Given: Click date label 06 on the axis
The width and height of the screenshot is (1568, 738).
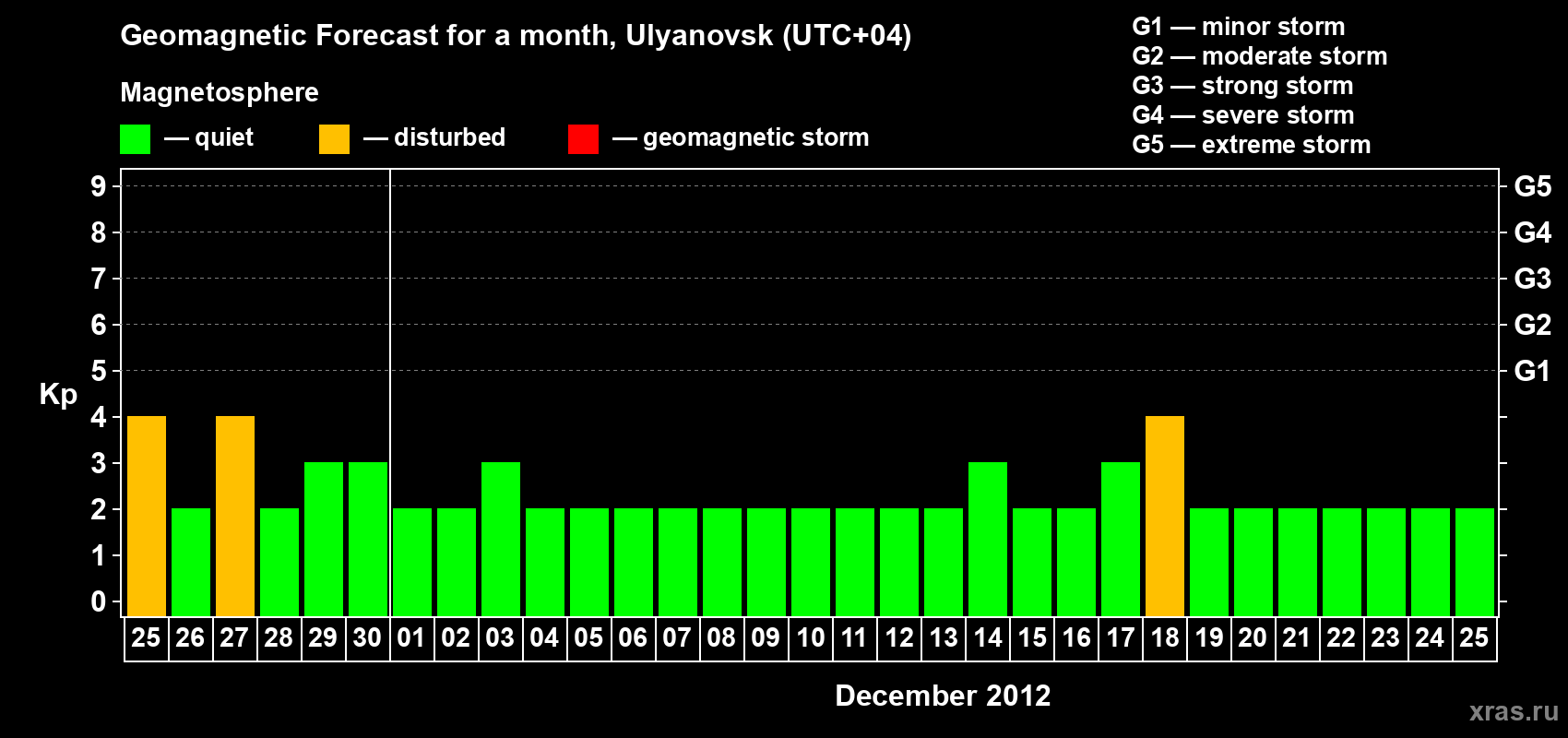Looking at the screenshot, I should click(633, 637).
